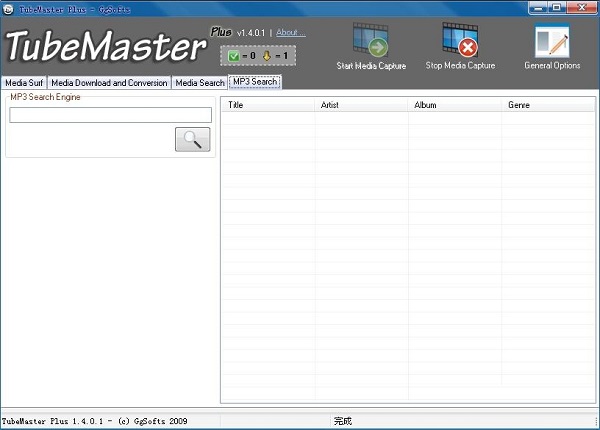This screenshot has height=430, width=600.
Task: Click the 完成 status text
Action: click(x=342, y=421)
